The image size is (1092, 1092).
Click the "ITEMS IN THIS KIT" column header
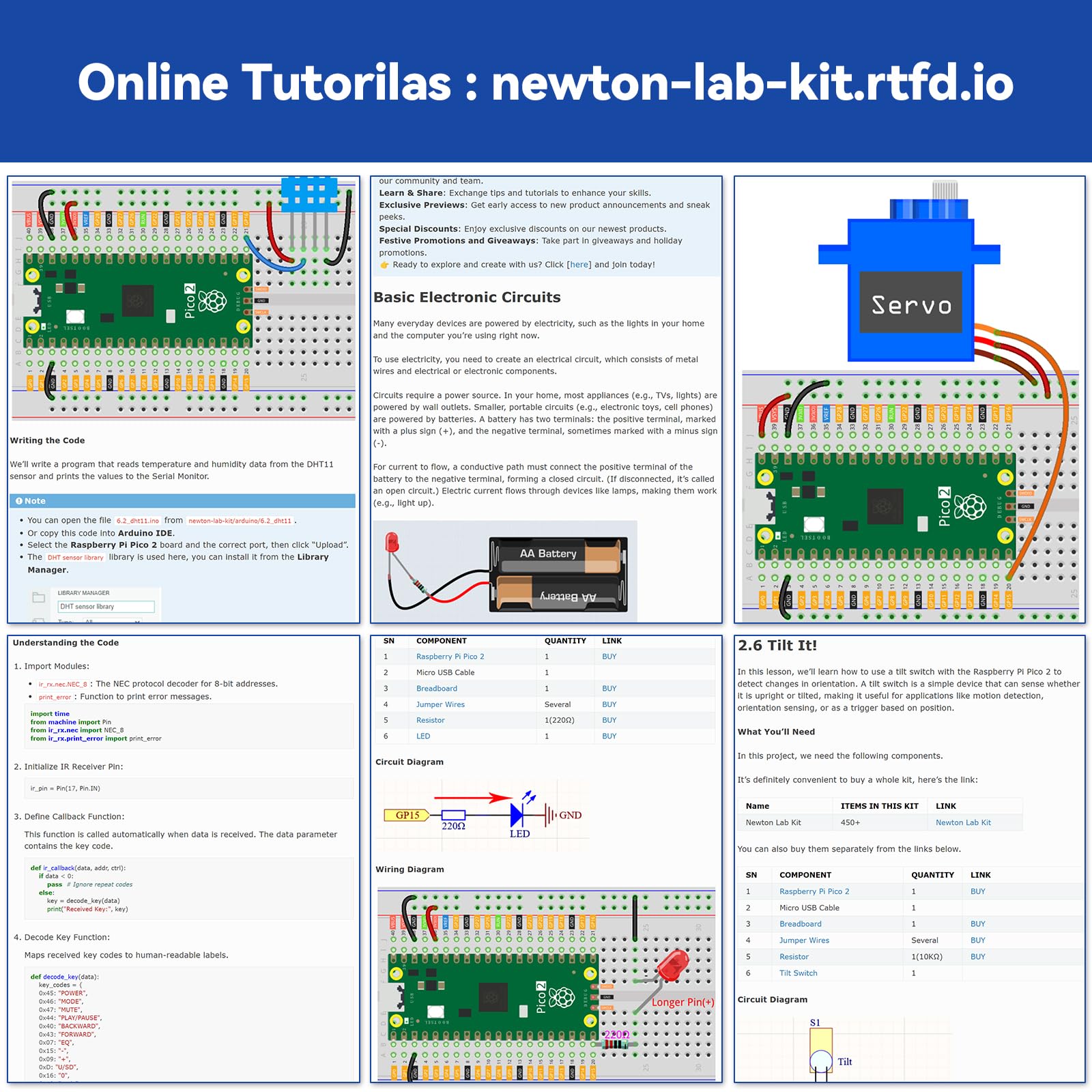point(879,806)
